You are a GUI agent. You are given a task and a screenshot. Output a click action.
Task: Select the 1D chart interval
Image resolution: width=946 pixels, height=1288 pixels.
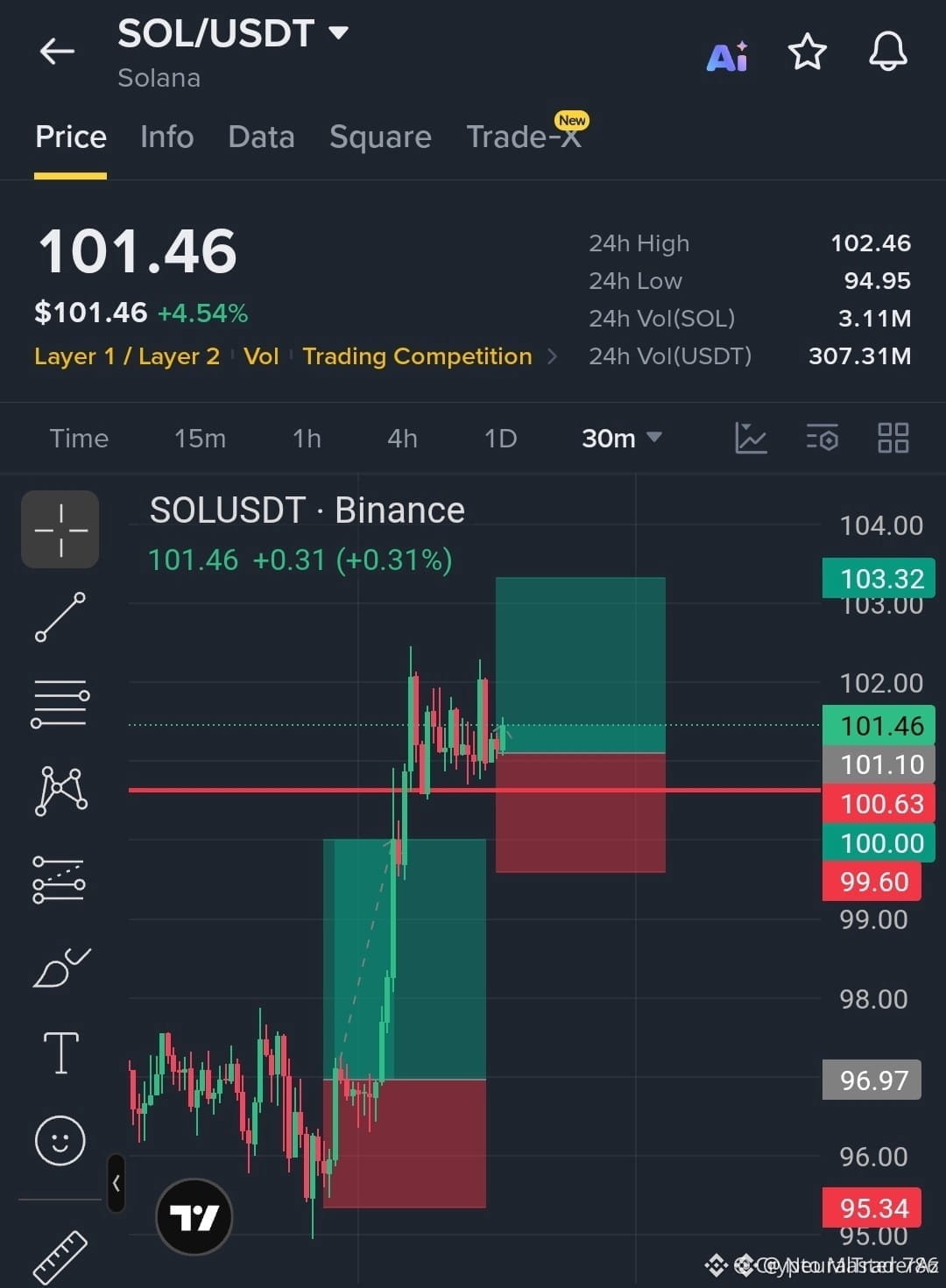500,438
